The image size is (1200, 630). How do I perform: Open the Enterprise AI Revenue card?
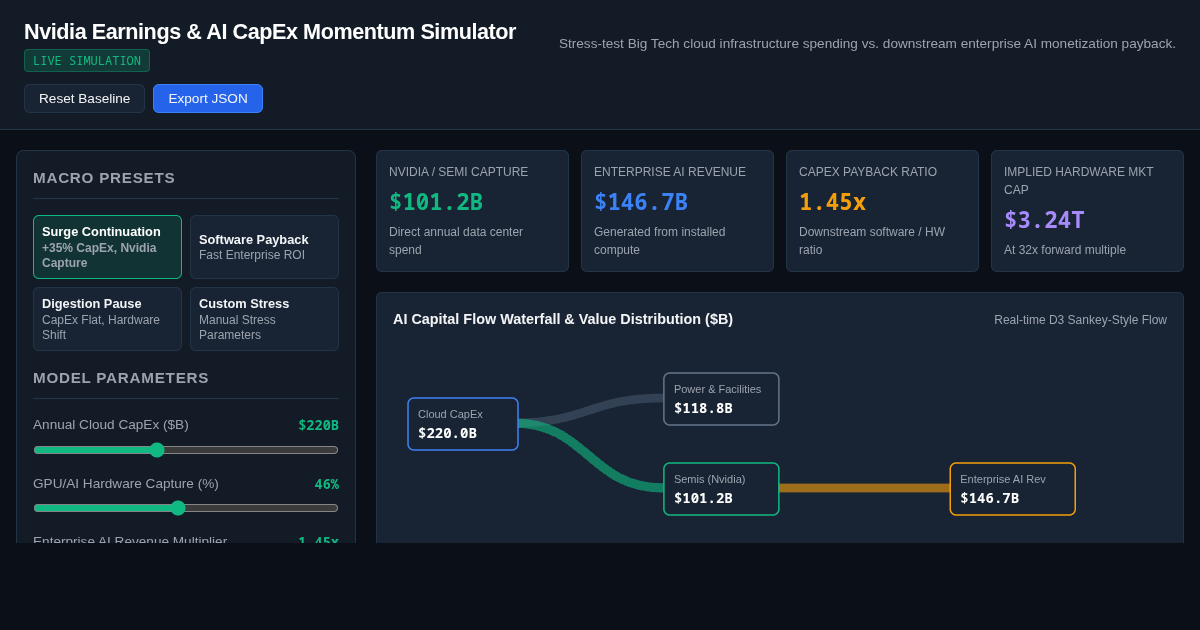click(x=677, y=211)
